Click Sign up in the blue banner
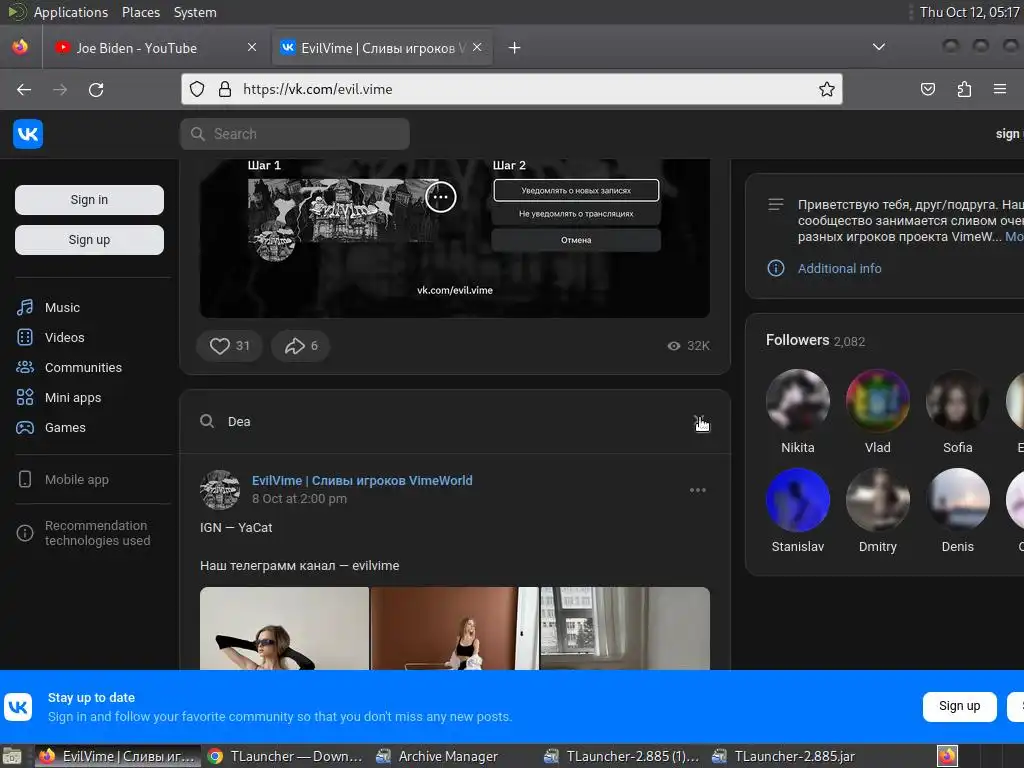The image size is (1024, 768). (x=959, y=707)
